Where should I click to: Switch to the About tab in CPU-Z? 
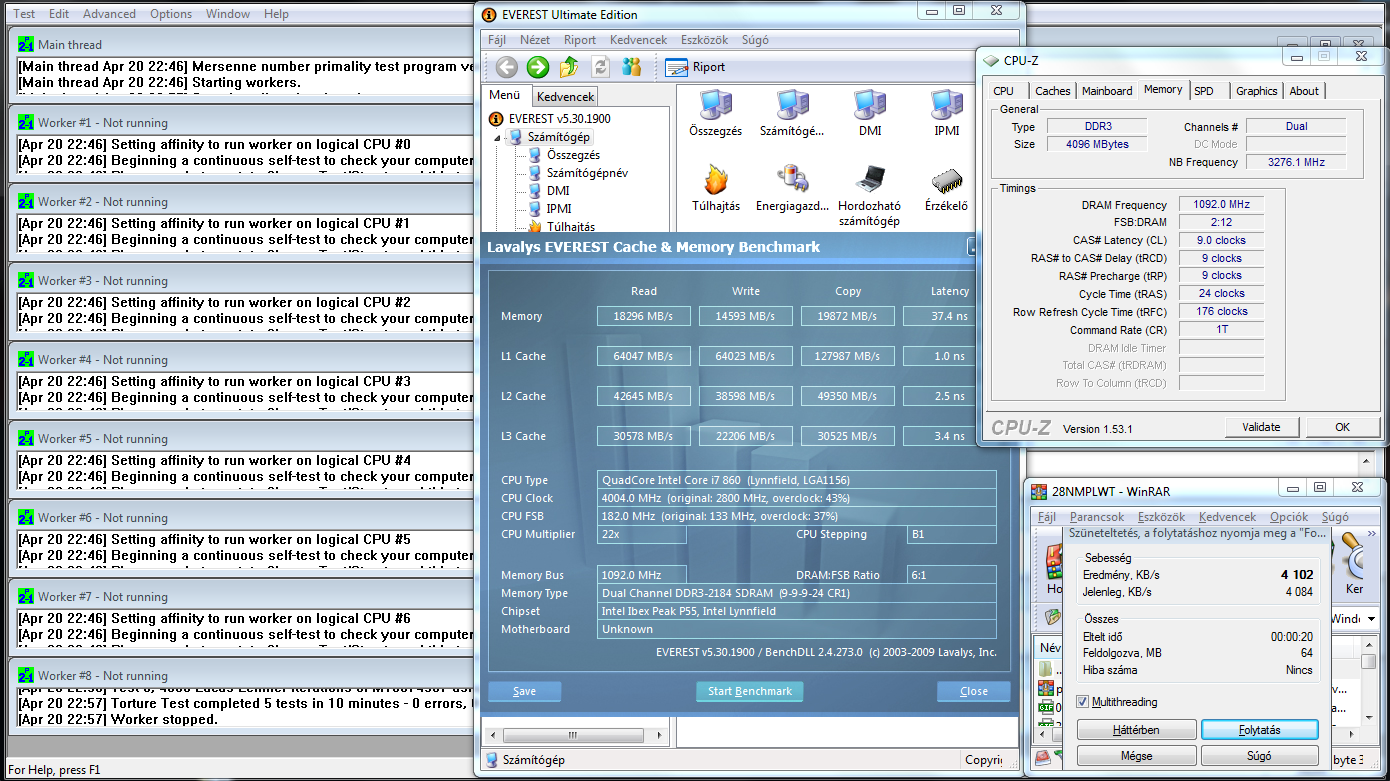click(x=1304, y=91)
